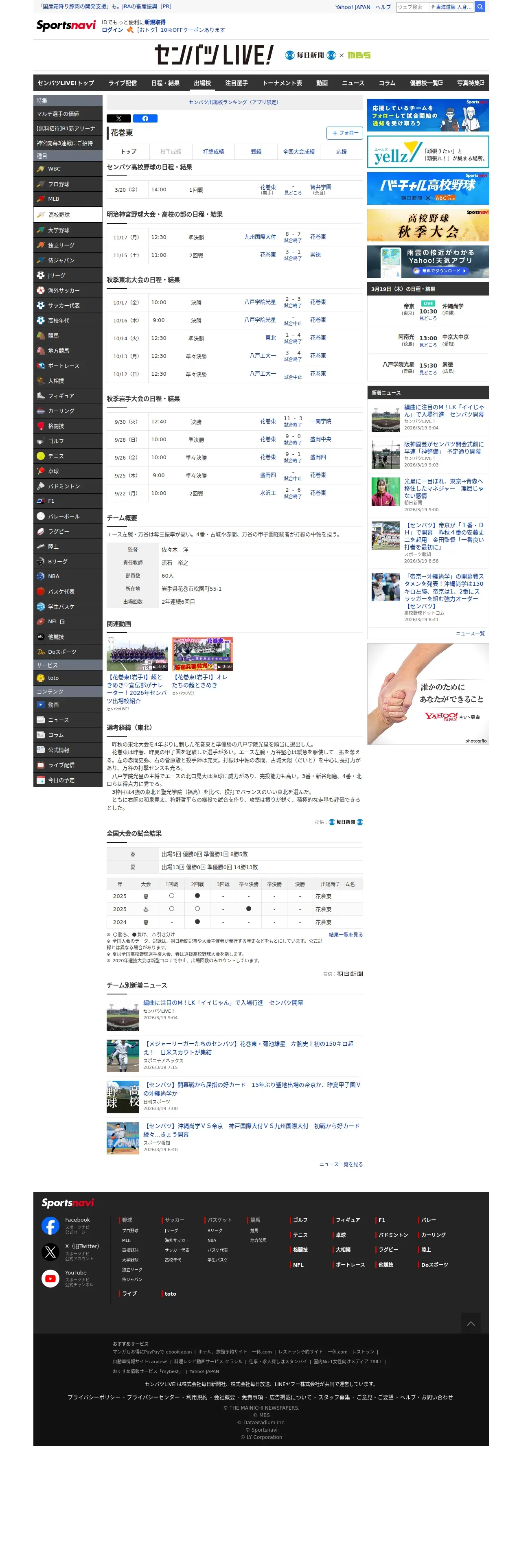Screen dimensions: 530x1568
Task: Open footer Facebook official page icon
Action: [x=50, y=1225]
